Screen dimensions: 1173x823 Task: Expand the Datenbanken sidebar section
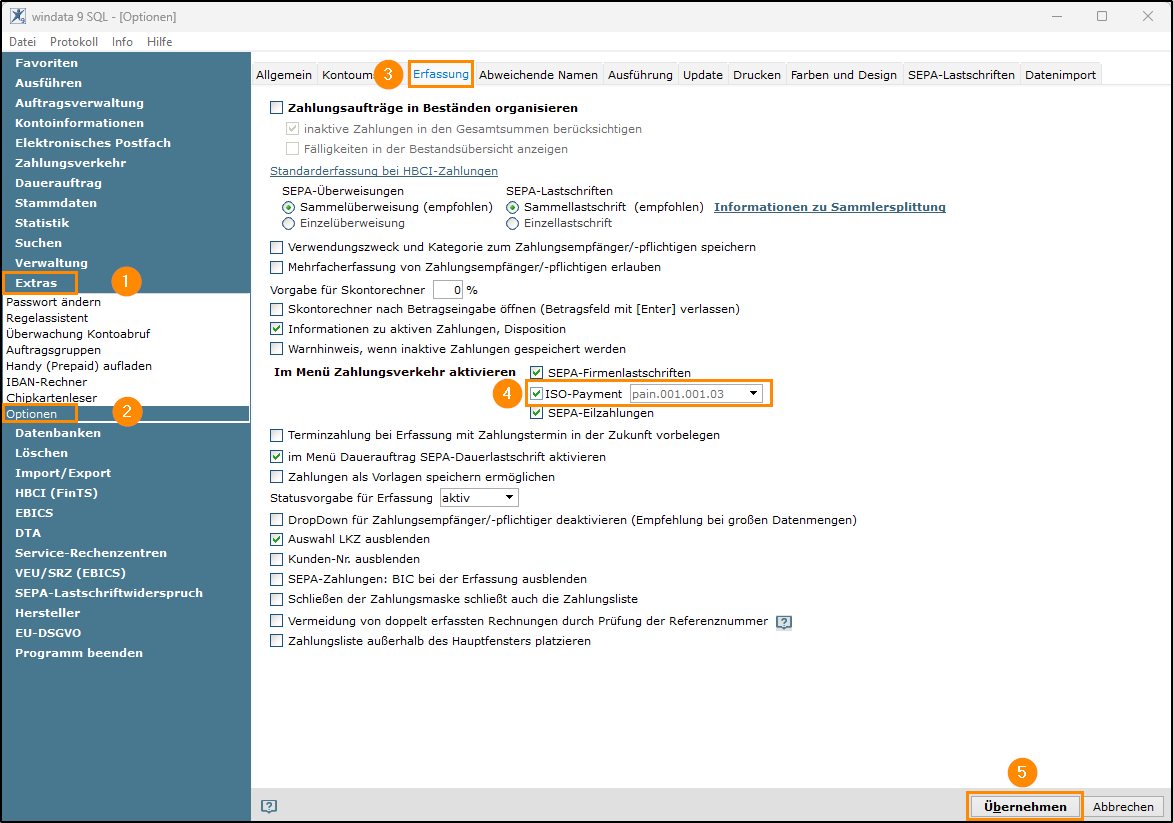click(x=58, y=432)
